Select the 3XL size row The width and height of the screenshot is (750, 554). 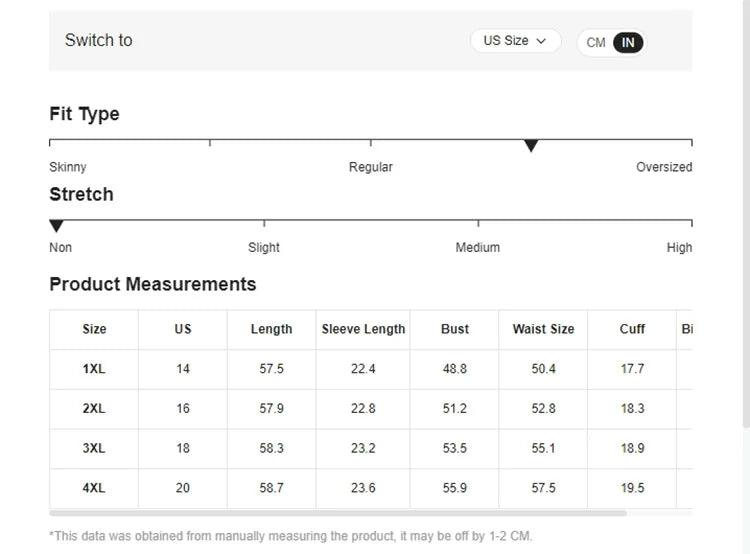(x=94, y=449)
